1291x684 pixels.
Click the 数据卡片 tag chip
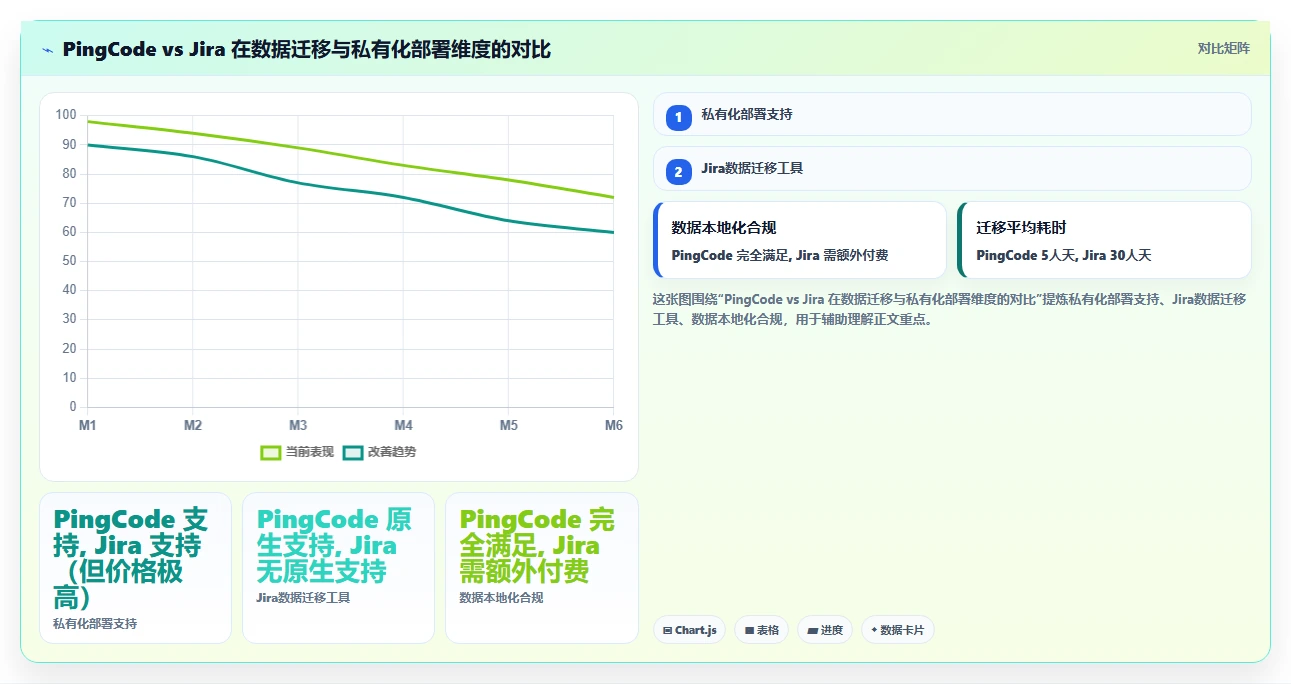(x=897, y=630)
